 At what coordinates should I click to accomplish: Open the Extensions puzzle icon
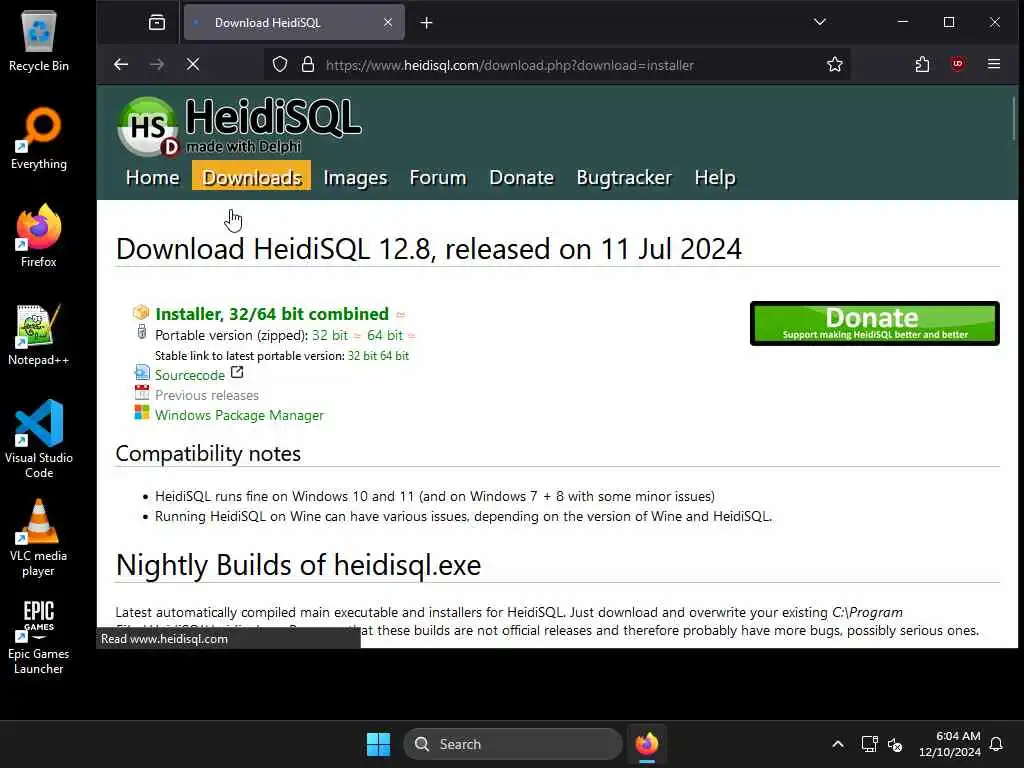coord(922,64)
